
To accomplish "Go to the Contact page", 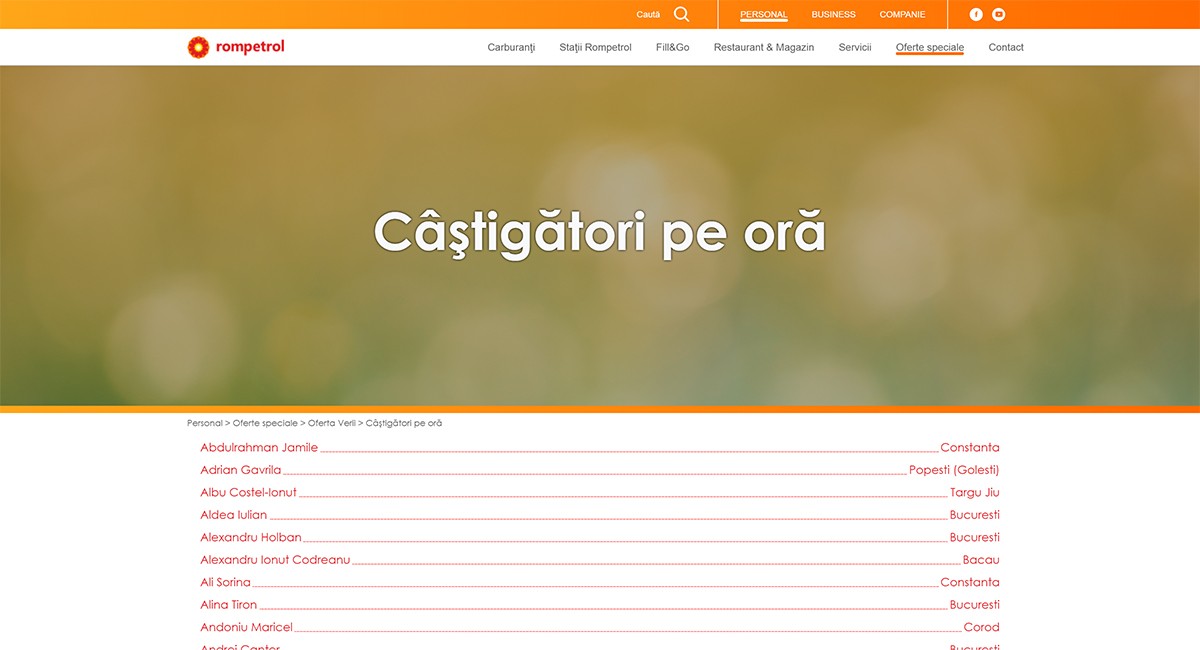I will click(x=1005, y=47).
